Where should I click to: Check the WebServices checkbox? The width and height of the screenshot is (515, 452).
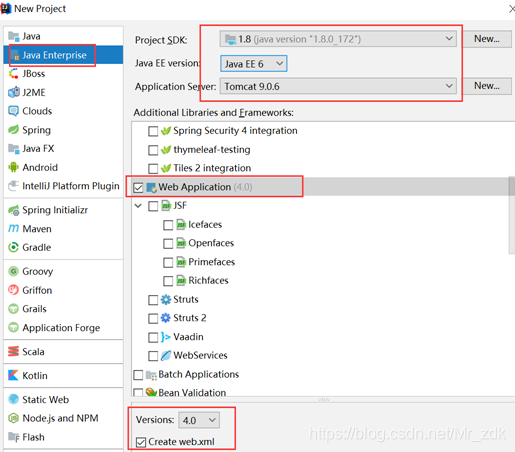click(153, 356)
